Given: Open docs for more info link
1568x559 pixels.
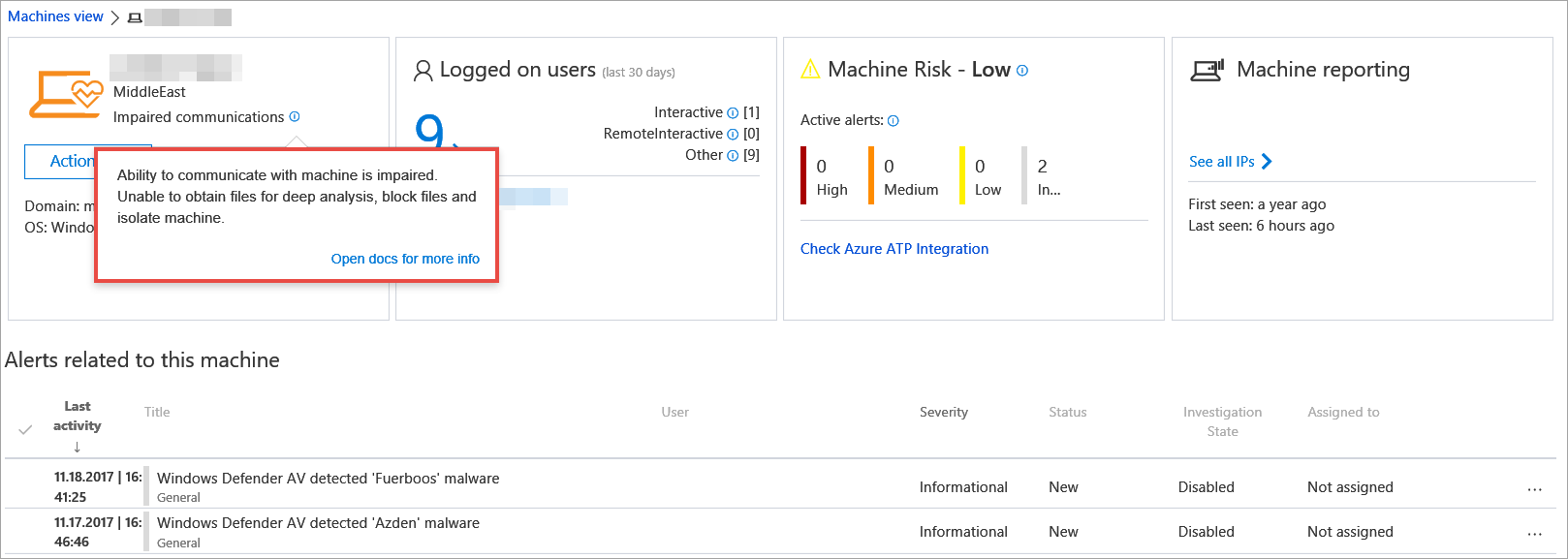Looking at the screenshot, I should pyautogui.click(x=405, y=259).
